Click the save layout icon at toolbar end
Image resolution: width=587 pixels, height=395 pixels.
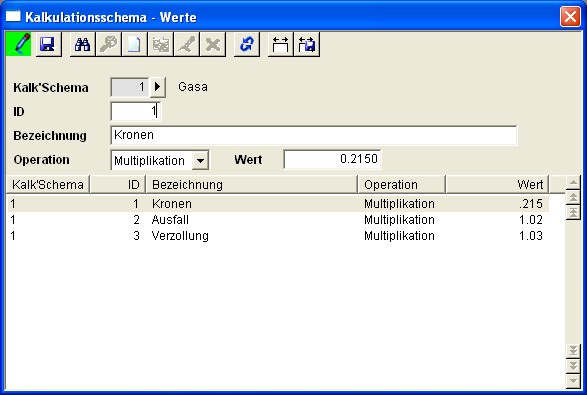(307, 44)
